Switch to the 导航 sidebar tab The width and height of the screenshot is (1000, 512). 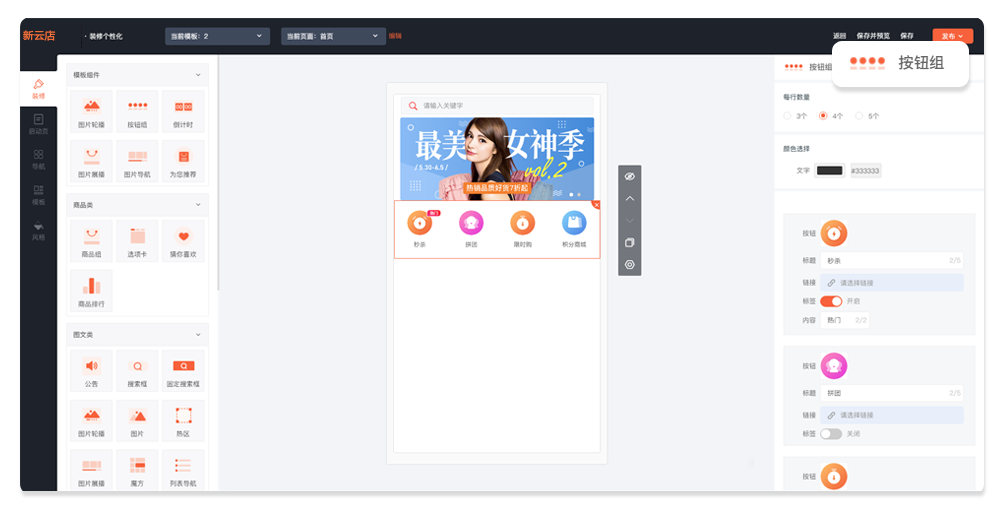click(38, 158)
